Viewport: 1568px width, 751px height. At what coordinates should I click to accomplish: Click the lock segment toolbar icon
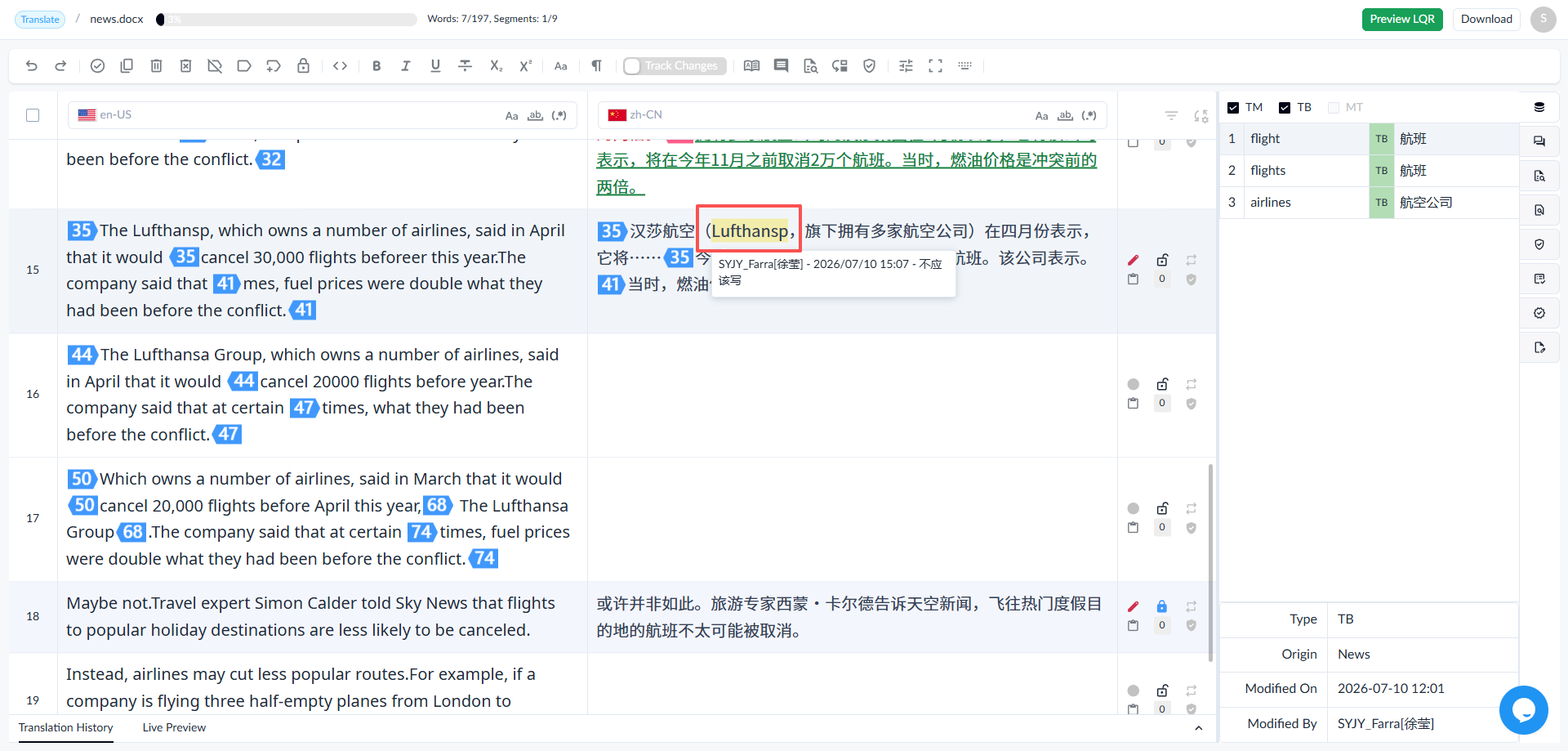[303, 66]
